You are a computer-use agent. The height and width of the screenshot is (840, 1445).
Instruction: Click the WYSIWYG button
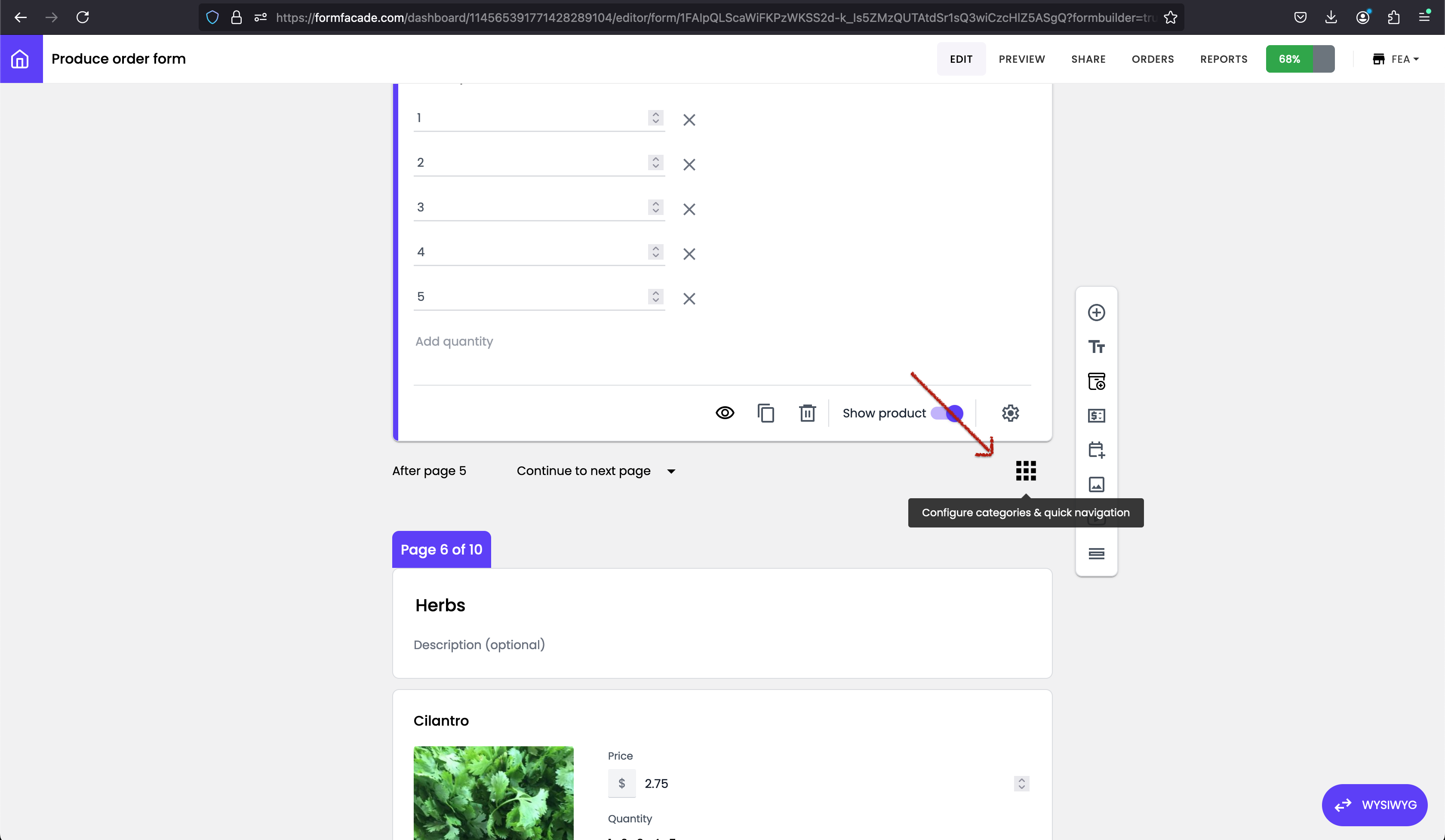point(1374,805)
